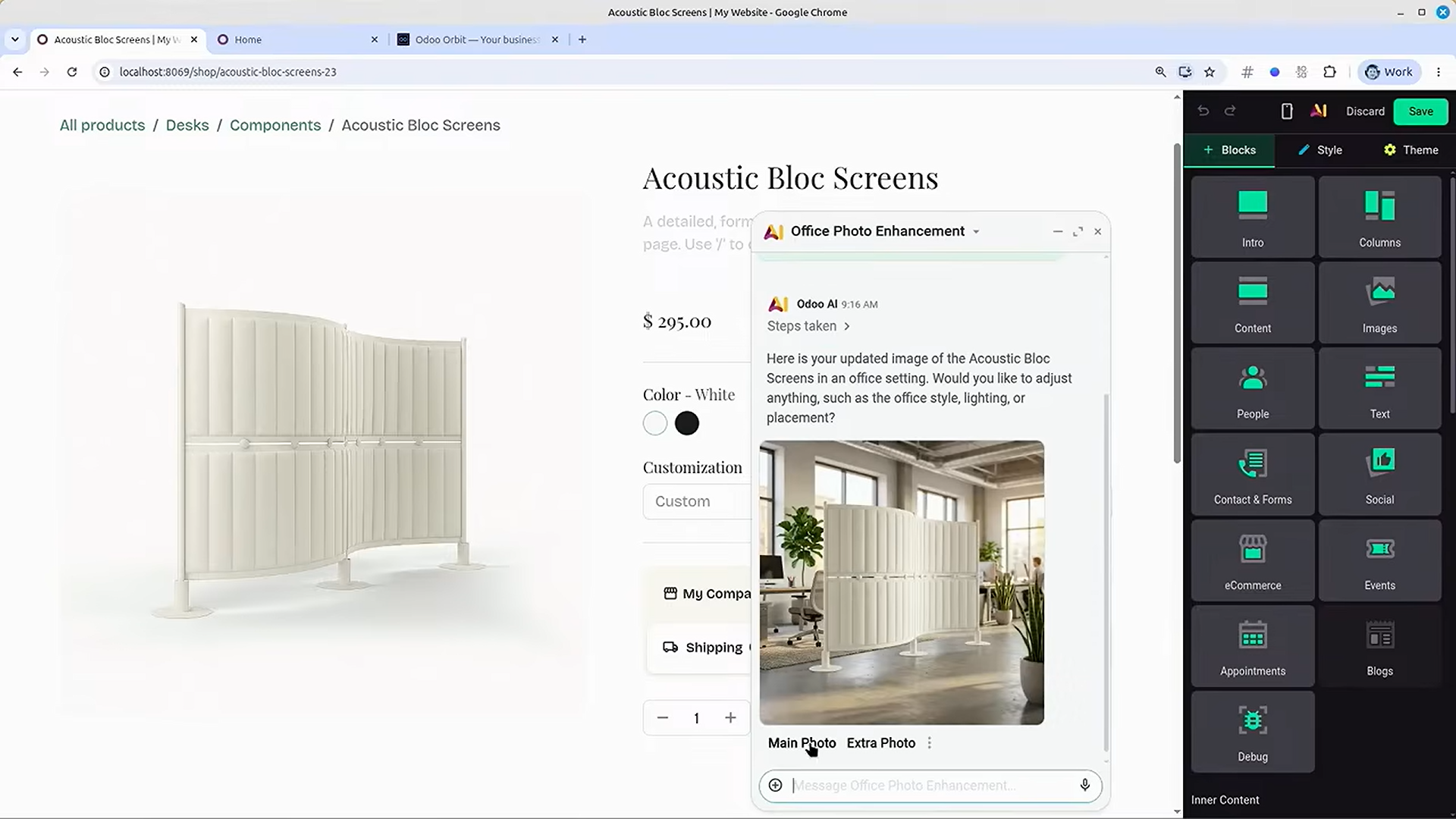Open the All products breadcrumb
The width and height of the screenshot is (1456, 819).
click(102, 125)
